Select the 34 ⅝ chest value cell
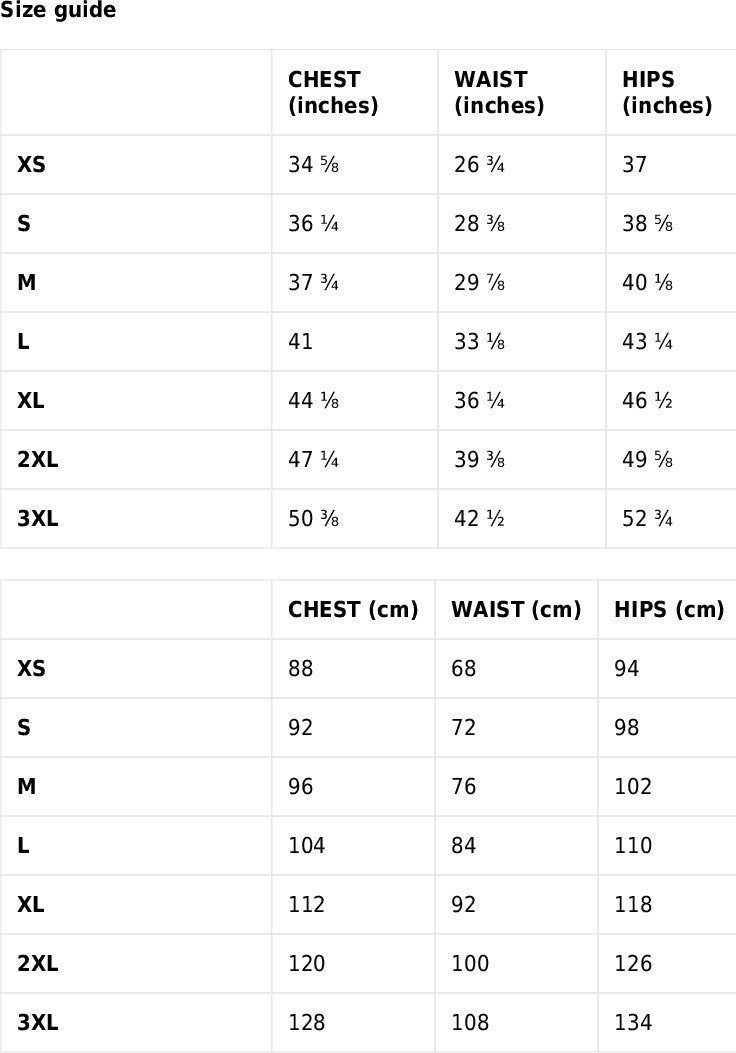736x1053 pixels. 313,165
